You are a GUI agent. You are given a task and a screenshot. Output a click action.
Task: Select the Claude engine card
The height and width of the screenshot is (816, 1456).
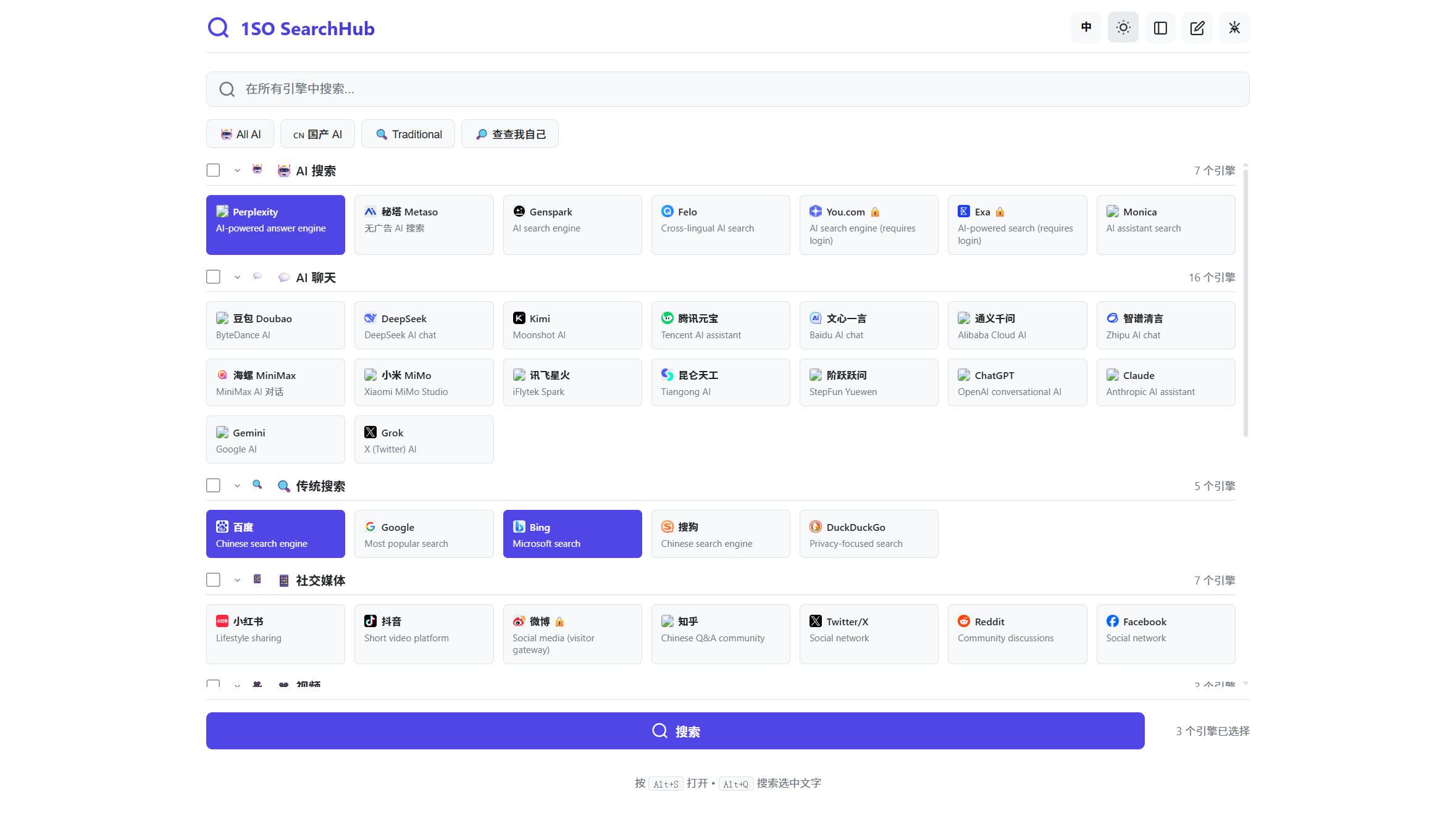point(1166,383)
